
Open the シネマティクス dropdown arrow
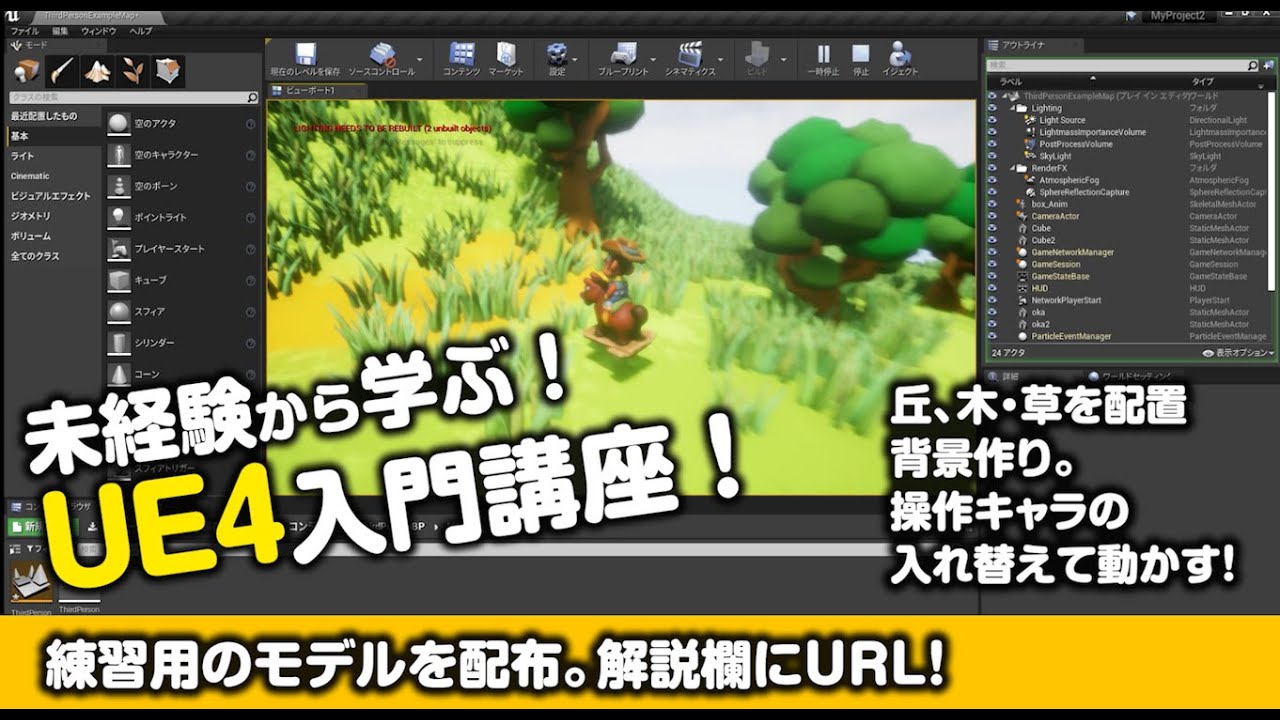click(719, 59)
